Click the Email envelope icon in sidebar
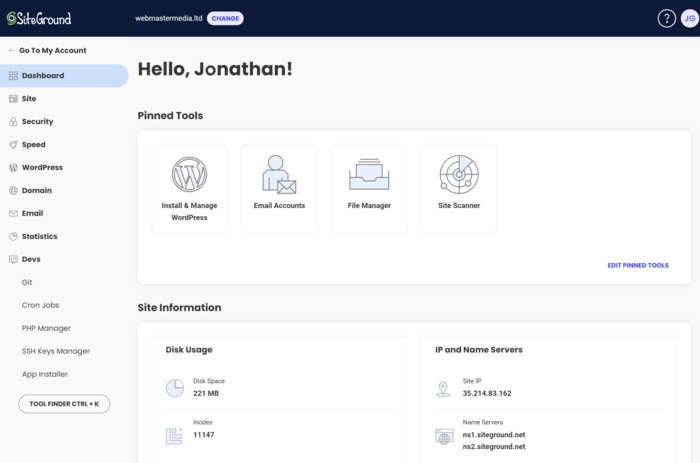Image resolution: width=700 pixels, height=463 pixels. tap(13, 213)
